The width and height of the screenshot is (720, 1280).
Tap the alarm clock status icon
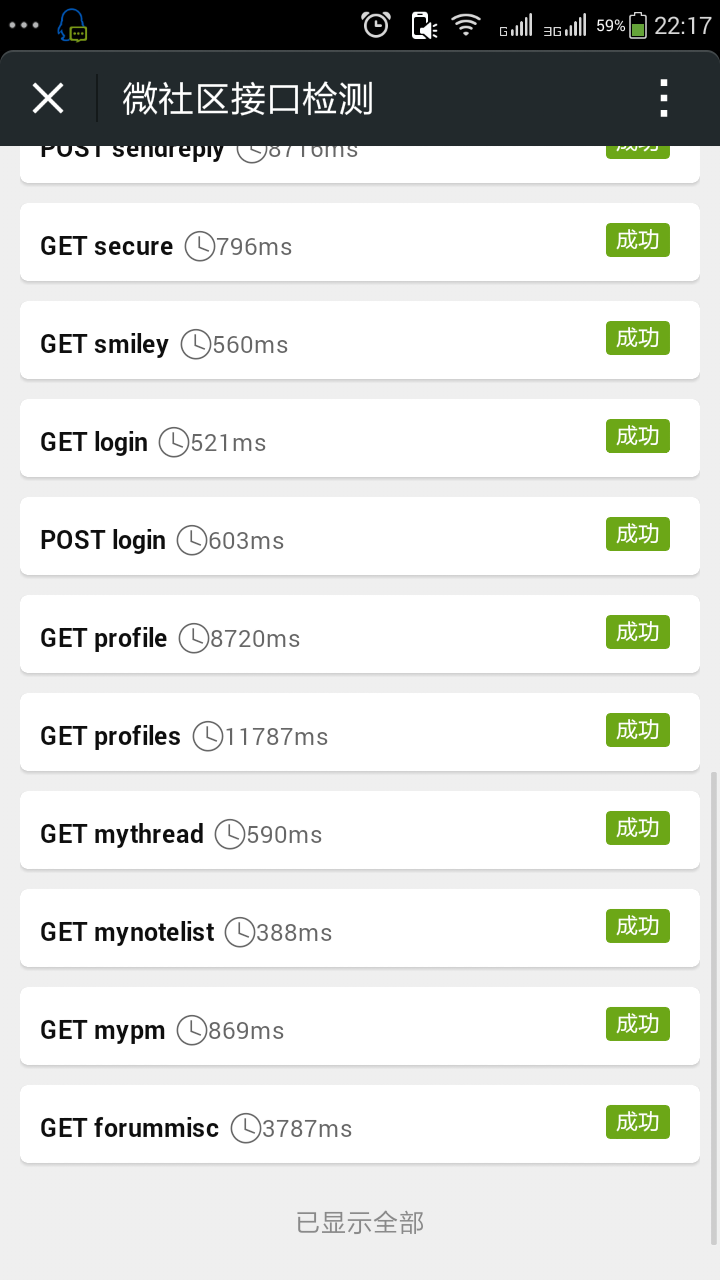point(376,25)
